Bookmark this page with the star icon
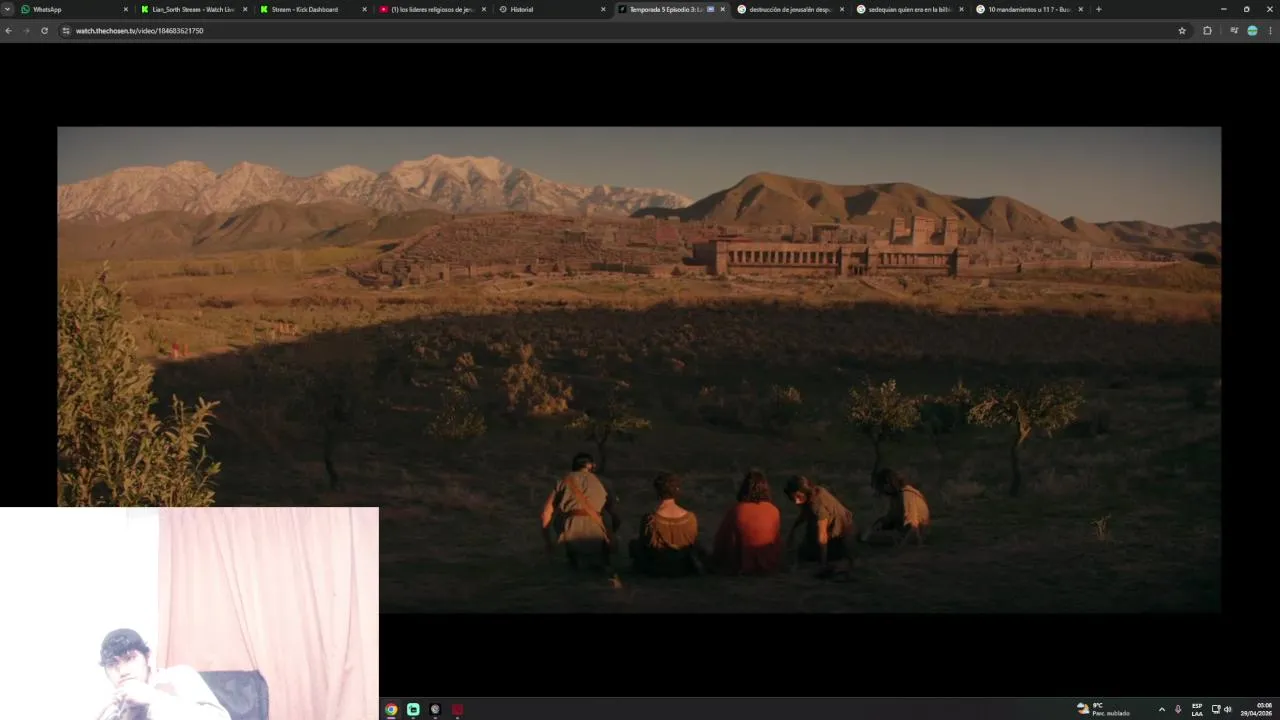The image size is (1280, 720). pos(1182,31)
